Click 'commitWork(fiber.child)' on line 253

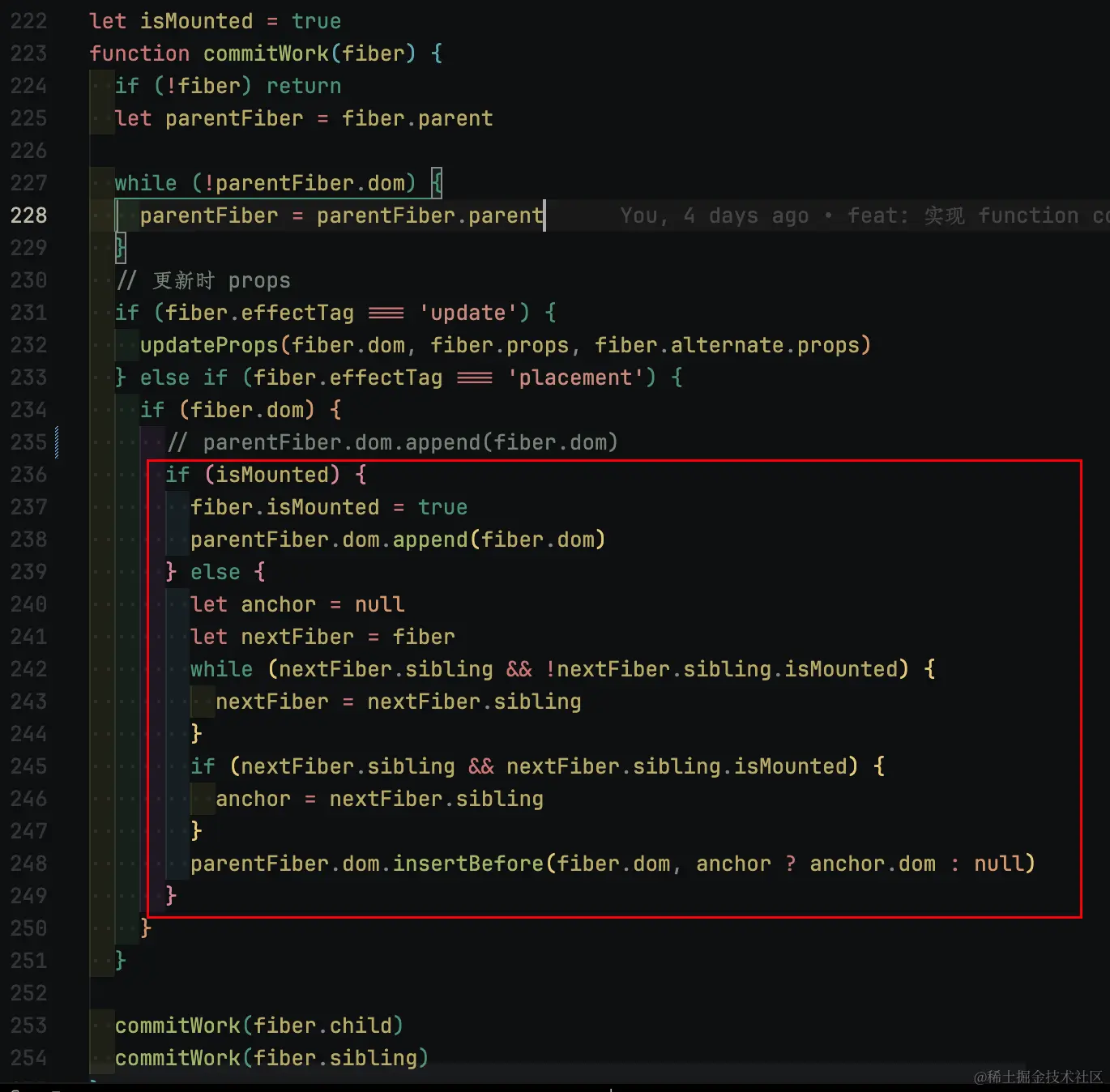(x=259, y=1026)
